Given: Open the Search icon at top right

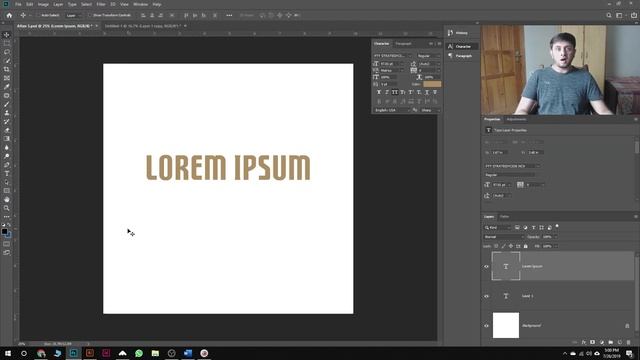Looking at the screenshot, I should 609,15.
